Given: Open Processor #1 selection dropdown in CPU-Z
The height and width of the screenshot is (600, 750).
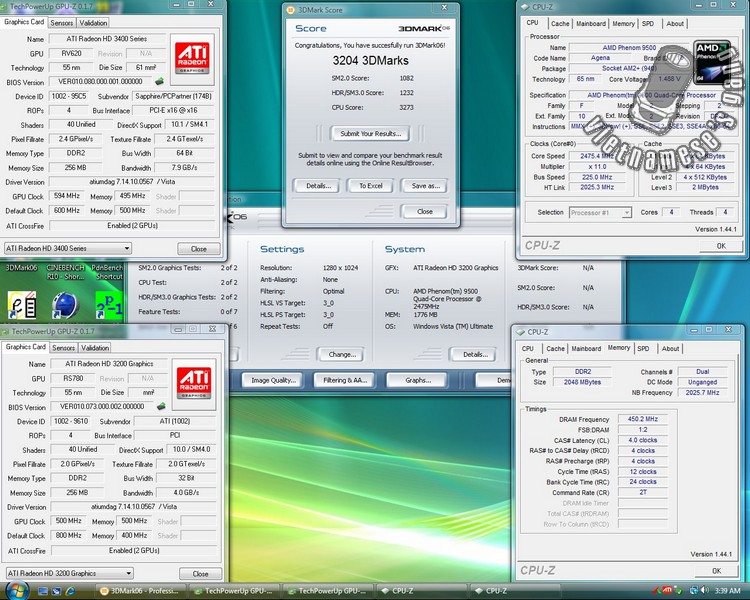Looking at the screenshot, I should [x=600, y=212].
